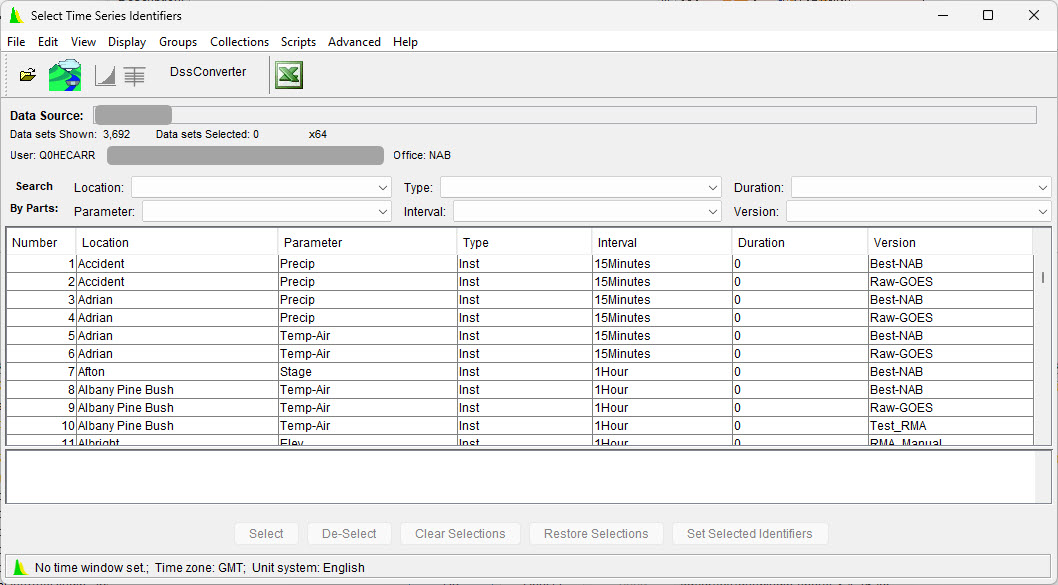
Task: Sort table by Parameter column header
Action: [367, 243]
